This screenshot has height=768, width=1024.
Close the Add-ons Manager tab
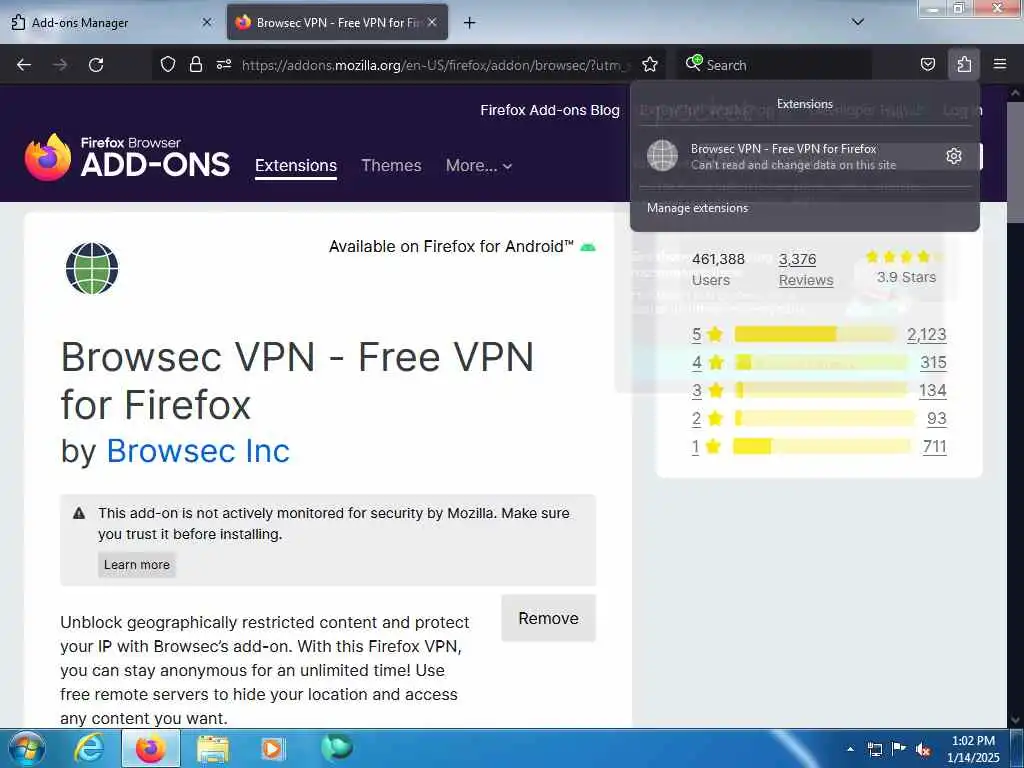(x=206, y=22)
